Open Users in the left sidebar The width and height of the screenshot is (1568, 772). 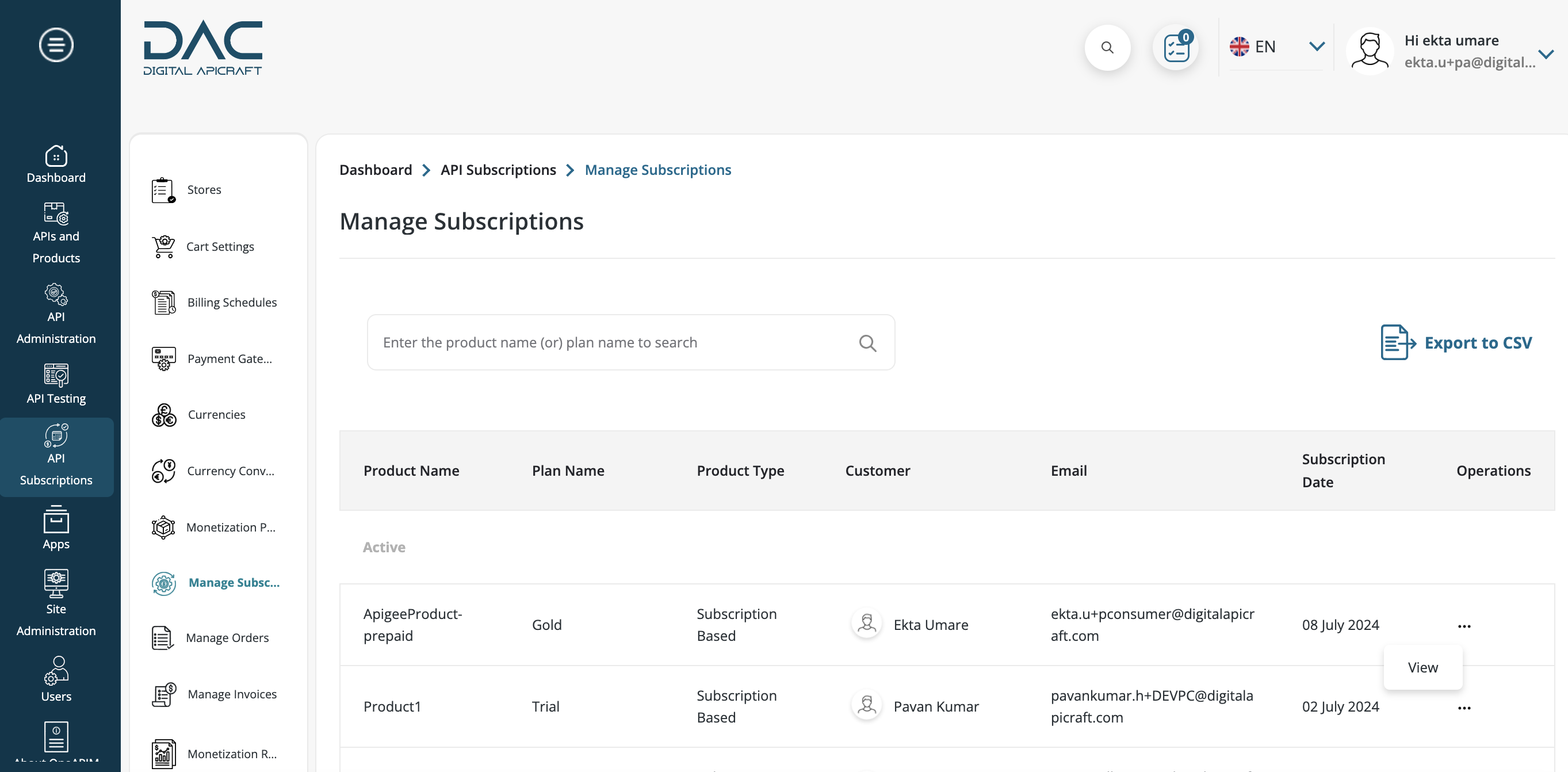tap(56, 679)
